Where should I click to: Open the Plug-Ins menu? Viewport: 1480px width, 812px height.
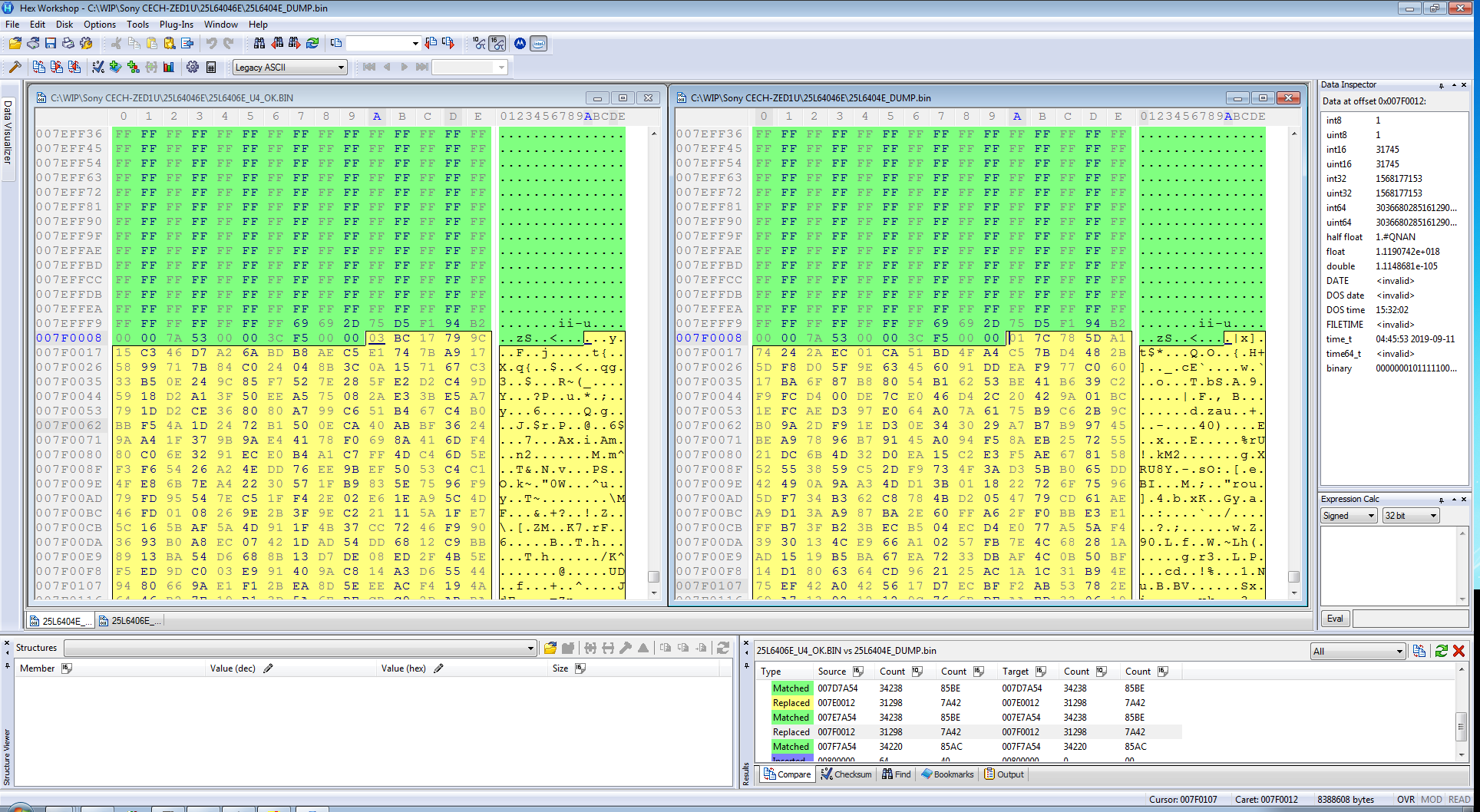177,25
